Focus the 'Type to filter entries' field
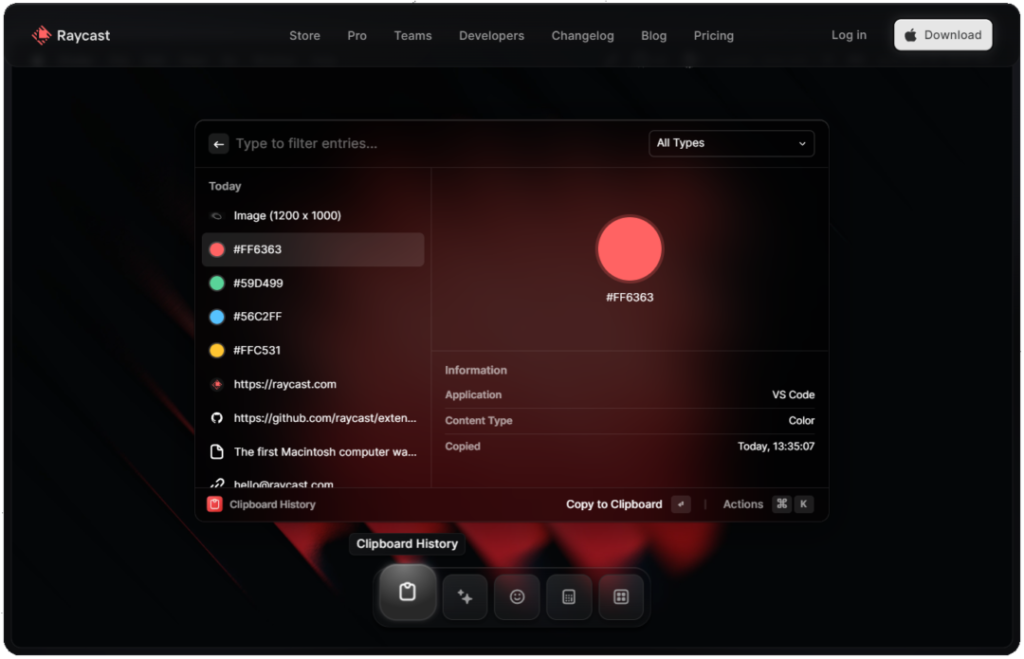 tap(438, 144)
